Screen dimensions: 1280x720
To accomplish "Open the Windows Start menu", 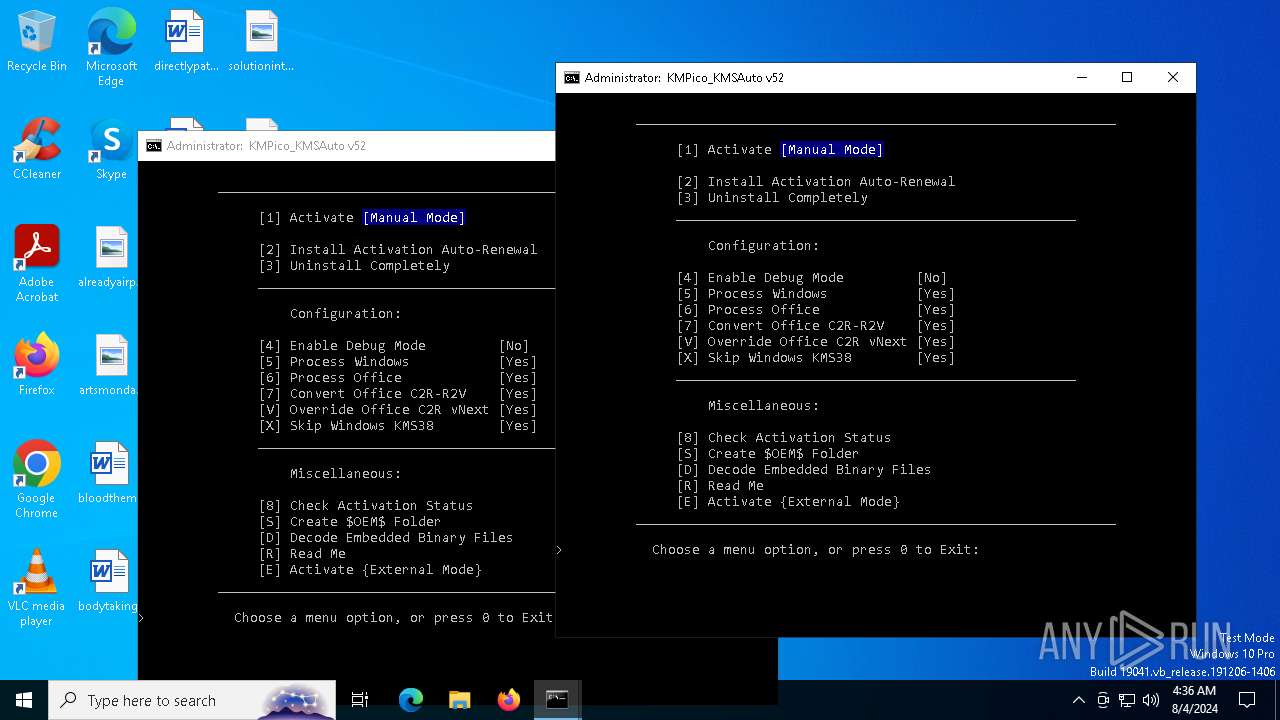I will (x=24, y=700).
